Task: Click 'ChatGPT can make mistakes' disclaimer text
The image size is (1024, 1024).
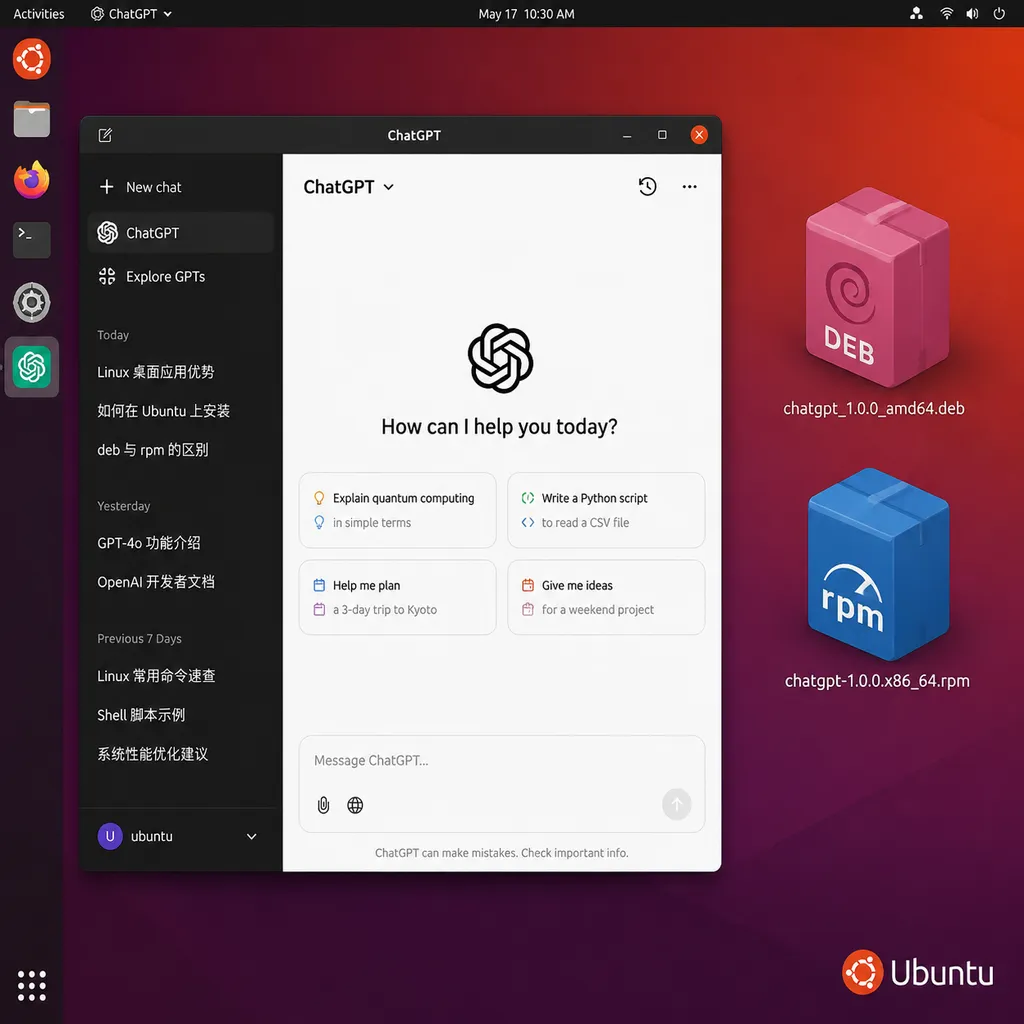Action: tap(502, 853)
